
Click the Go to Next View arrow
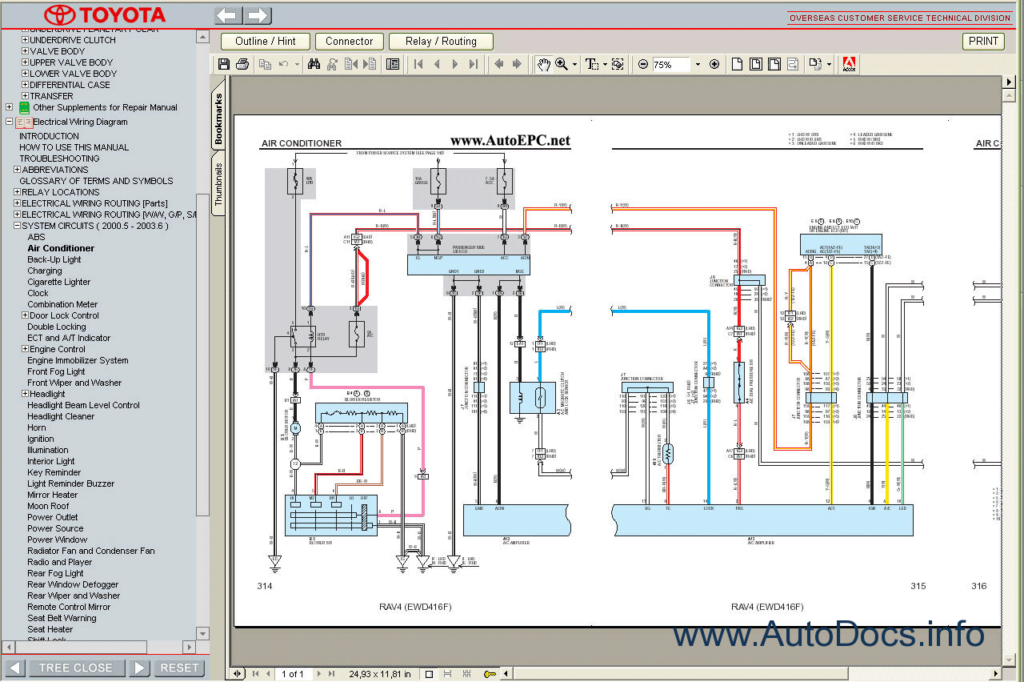[x=517, y=64]
